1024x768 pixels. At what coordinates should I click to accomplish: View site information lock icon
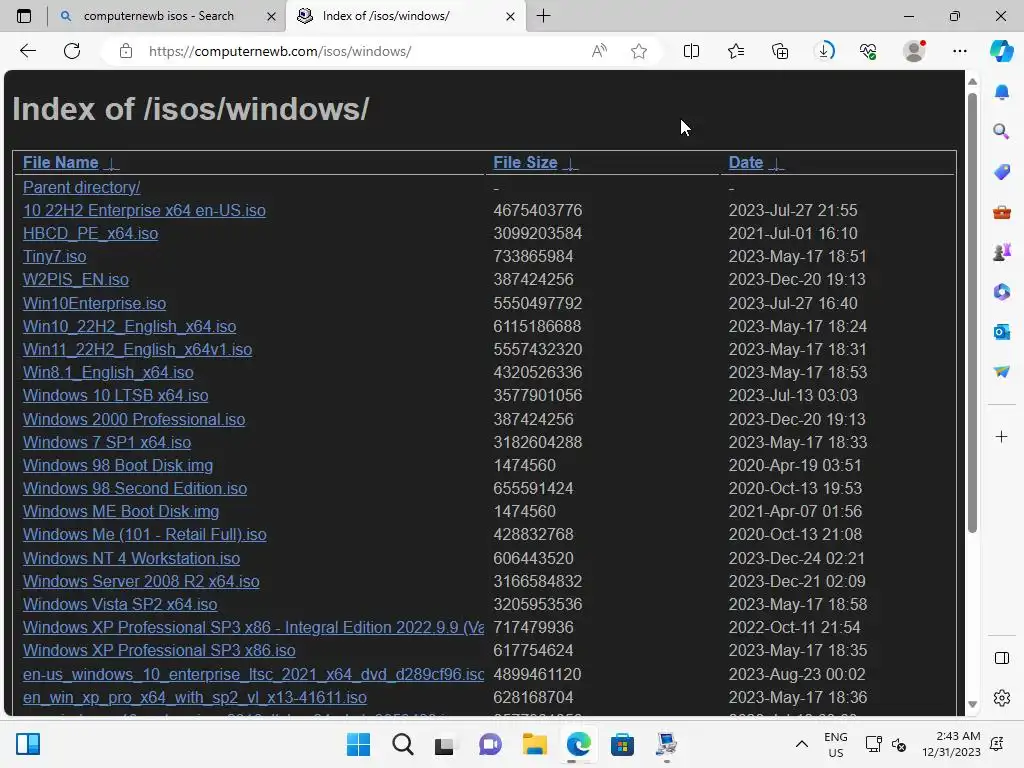coord(126,51)
